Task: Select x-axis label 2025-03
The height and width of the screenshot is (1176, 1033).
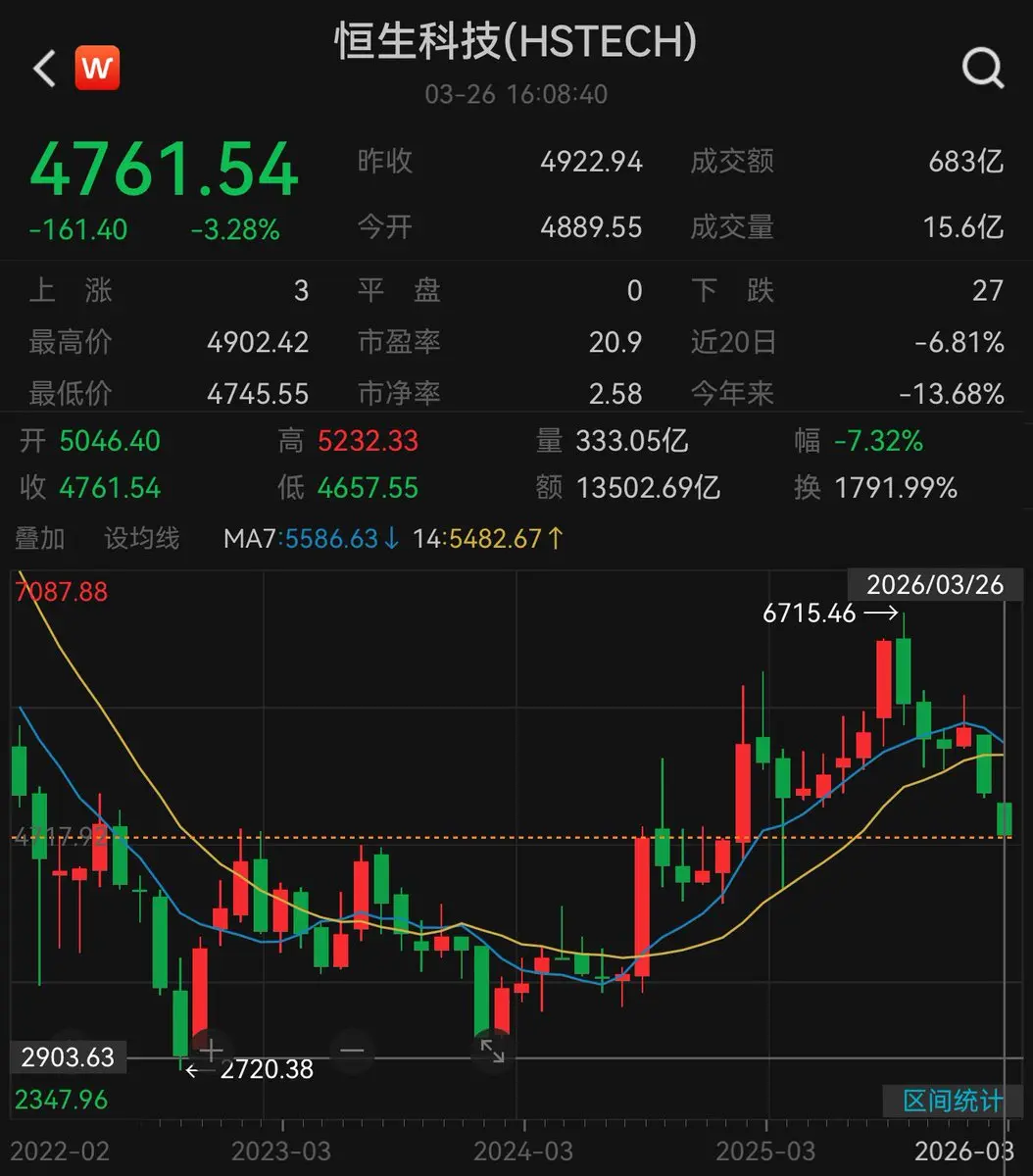Action: (765, 1150)
